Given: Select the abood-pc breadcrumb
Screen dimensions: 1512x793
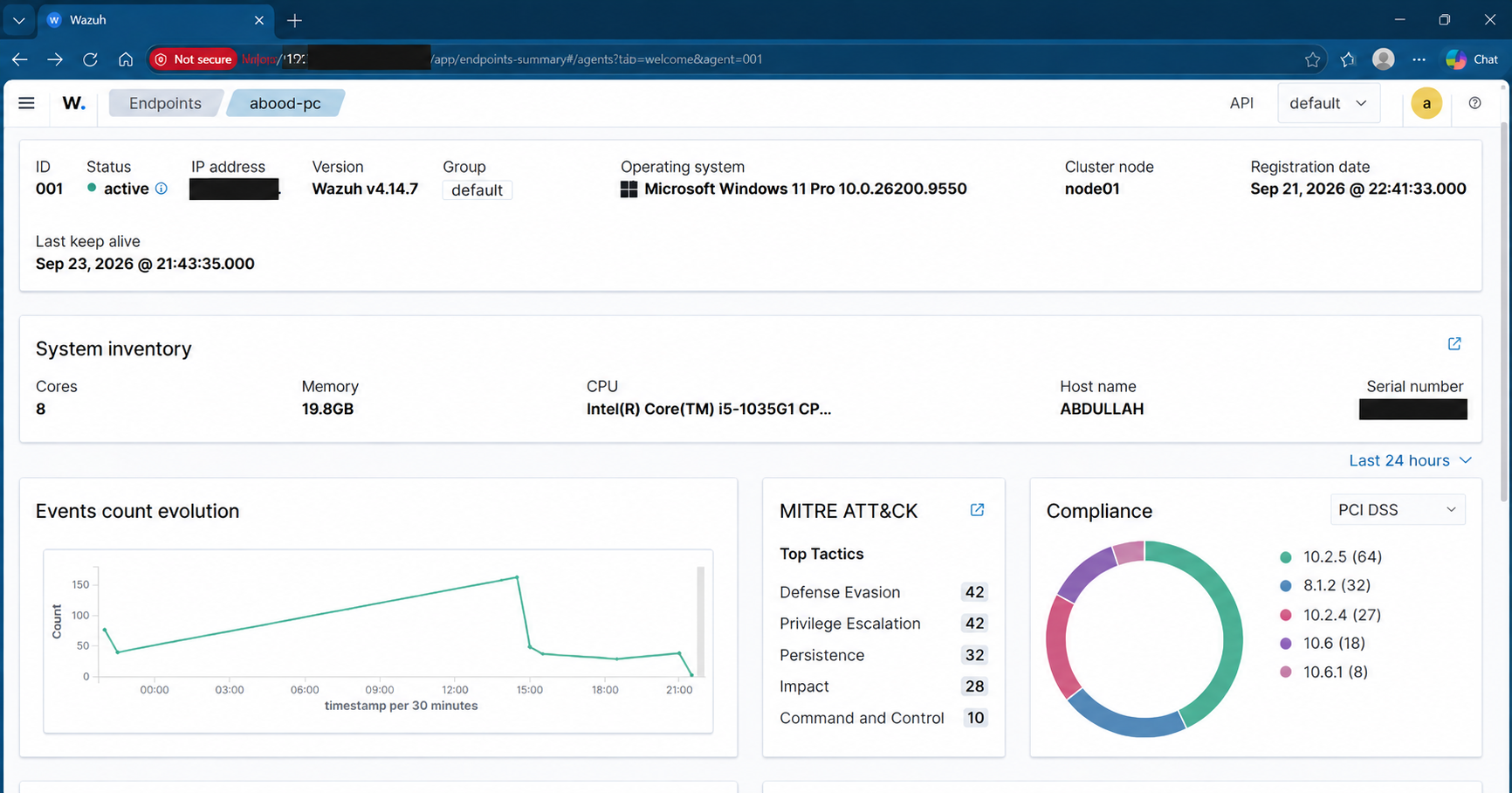Looking at the screenshot, I should [285, 103].
